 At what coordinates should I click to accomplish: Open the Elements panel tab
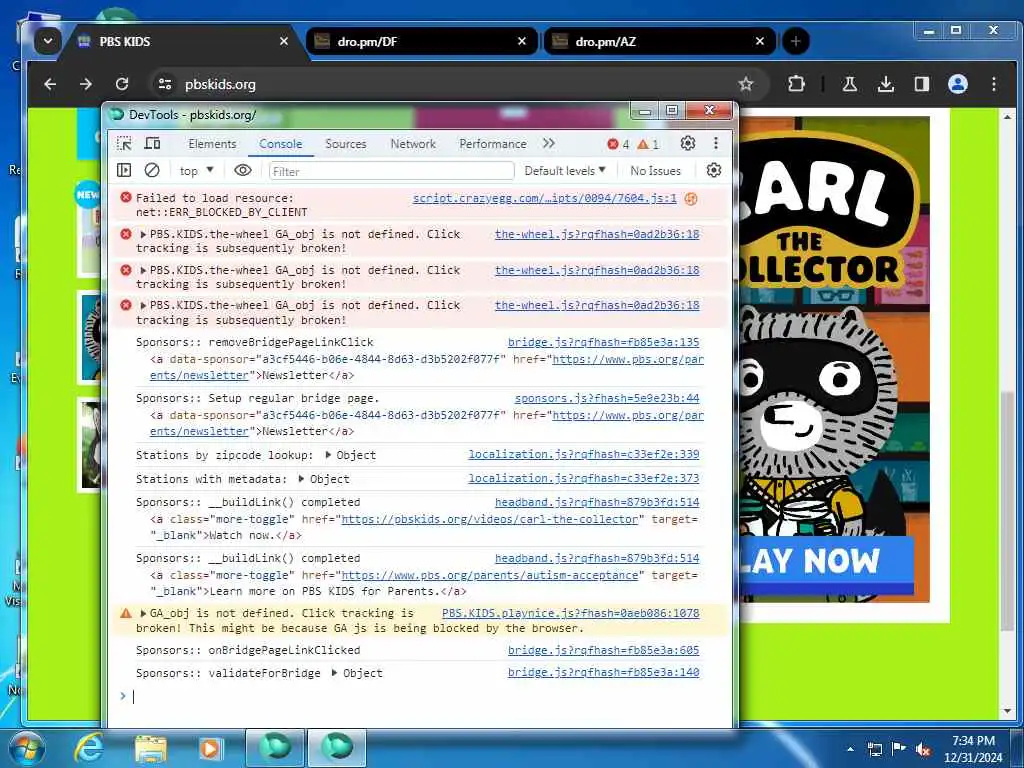(x=212, y=144)
